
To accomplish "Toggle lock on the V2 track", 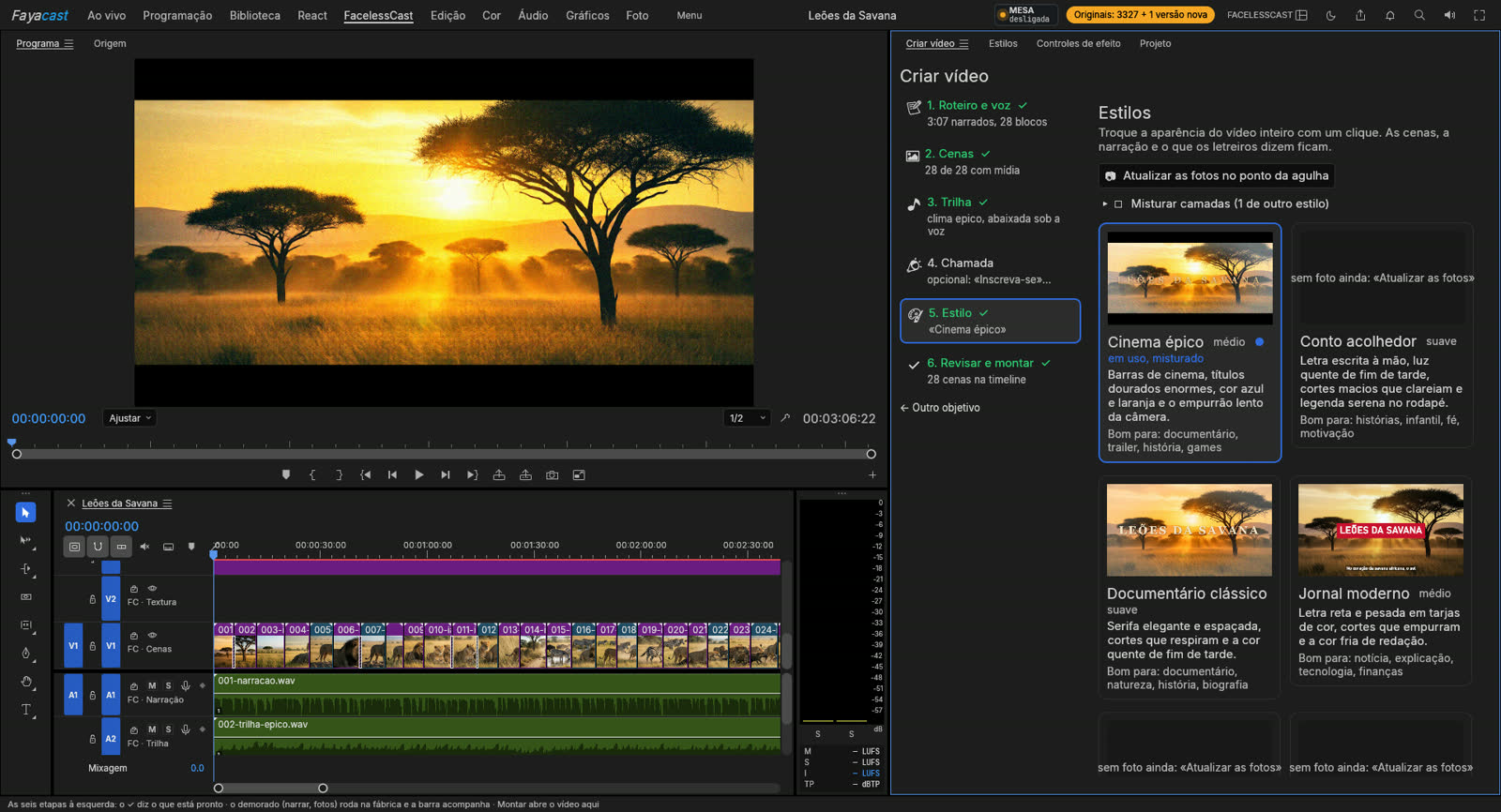I will coord(92,599).
